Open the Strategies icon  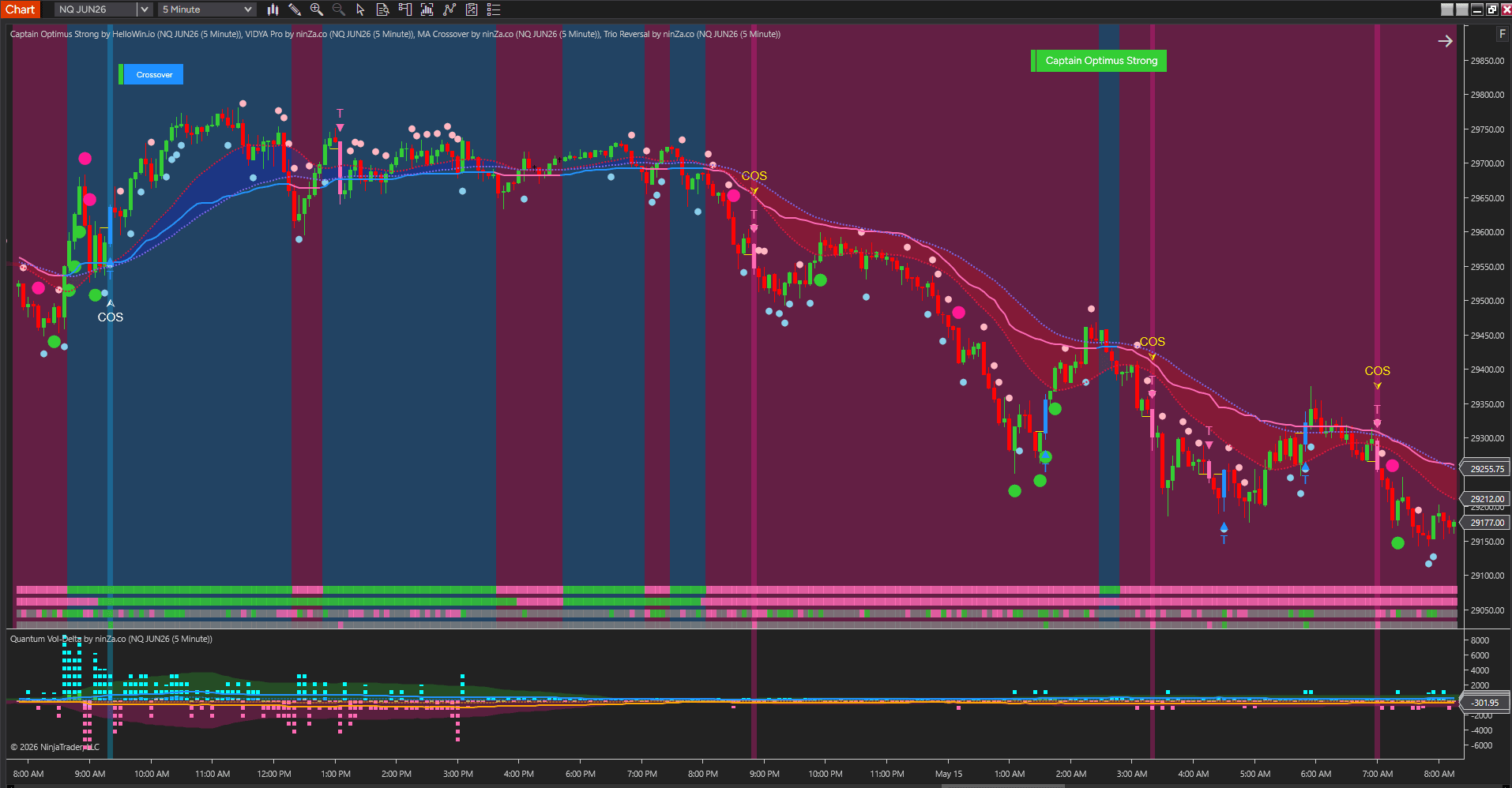pyautogui.click(x=472, y=9)
